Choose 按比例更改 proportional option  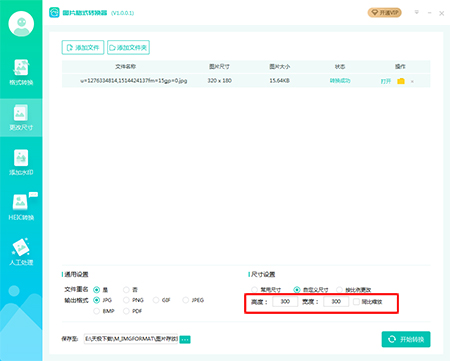pos(339,290)
